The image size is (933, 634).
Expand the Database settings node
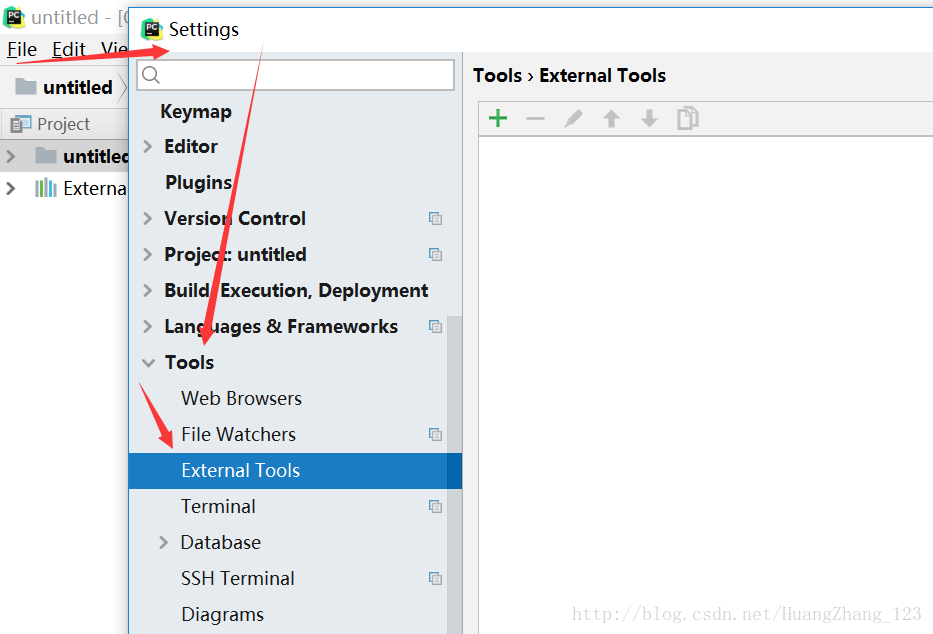pyautogui.click(x=164, y=543)
